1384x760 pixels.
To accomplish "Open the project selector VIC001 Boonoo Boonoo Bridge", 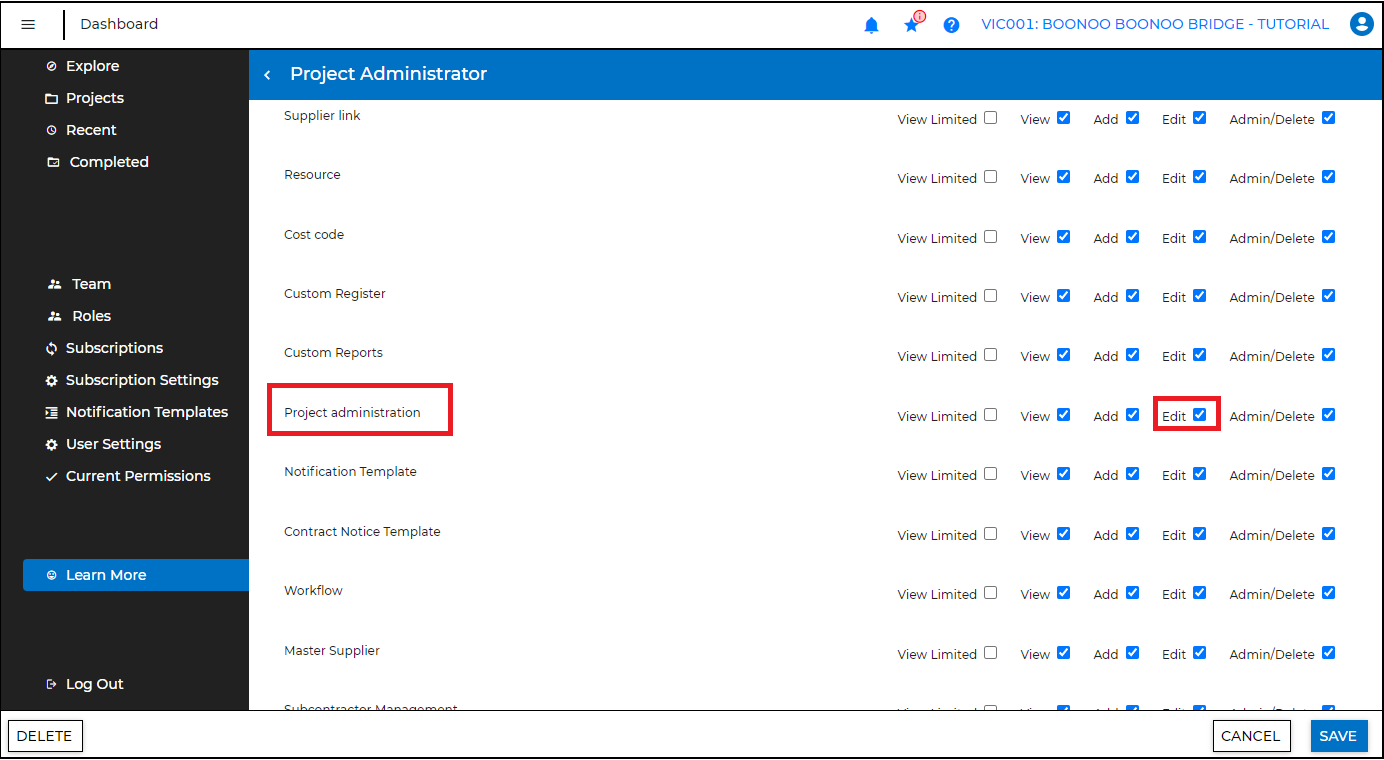I will pyautogui.click(x=1155, y=25).
